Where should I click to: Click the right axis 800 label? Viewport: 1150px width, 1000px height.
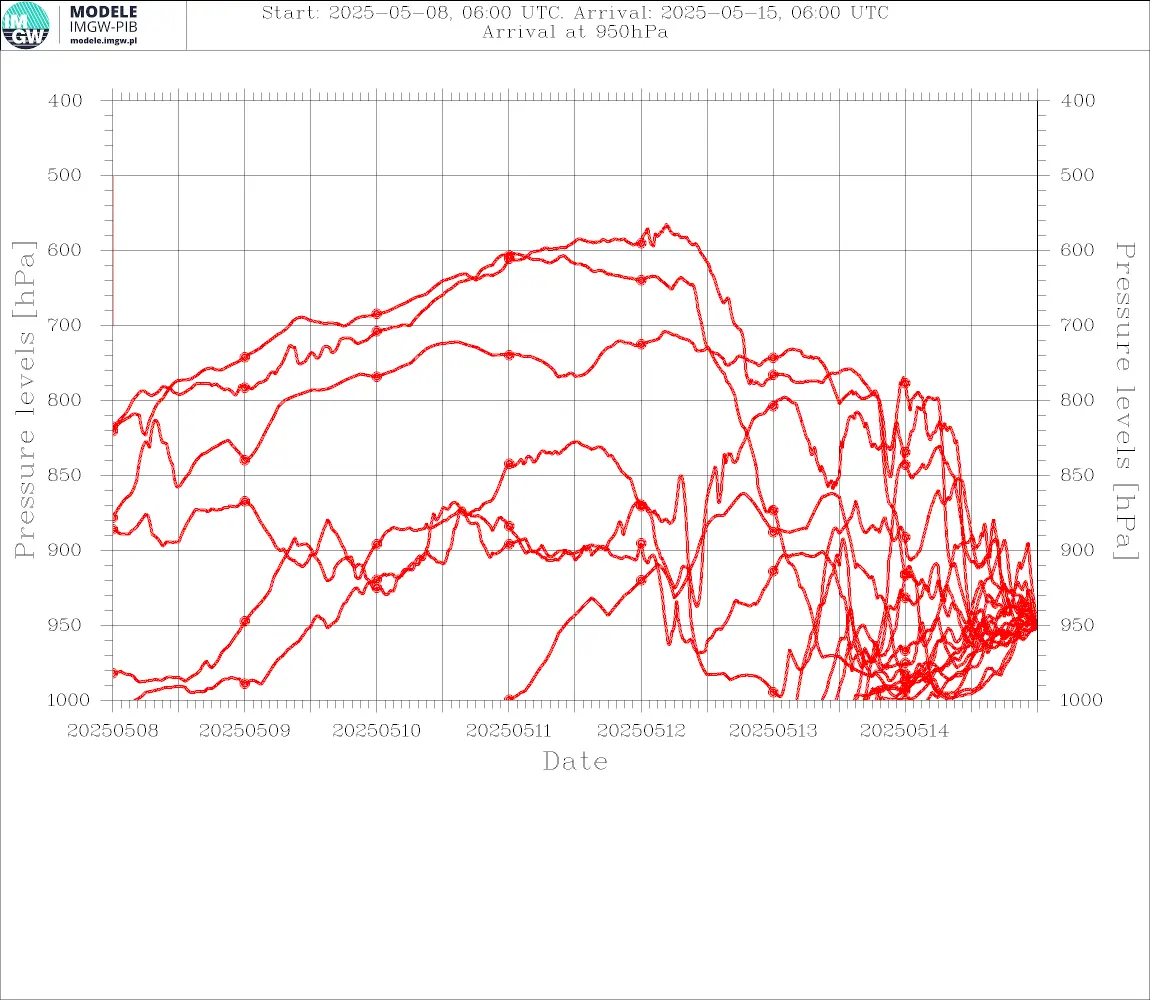pyautogui.click(x=1078, y=401)
